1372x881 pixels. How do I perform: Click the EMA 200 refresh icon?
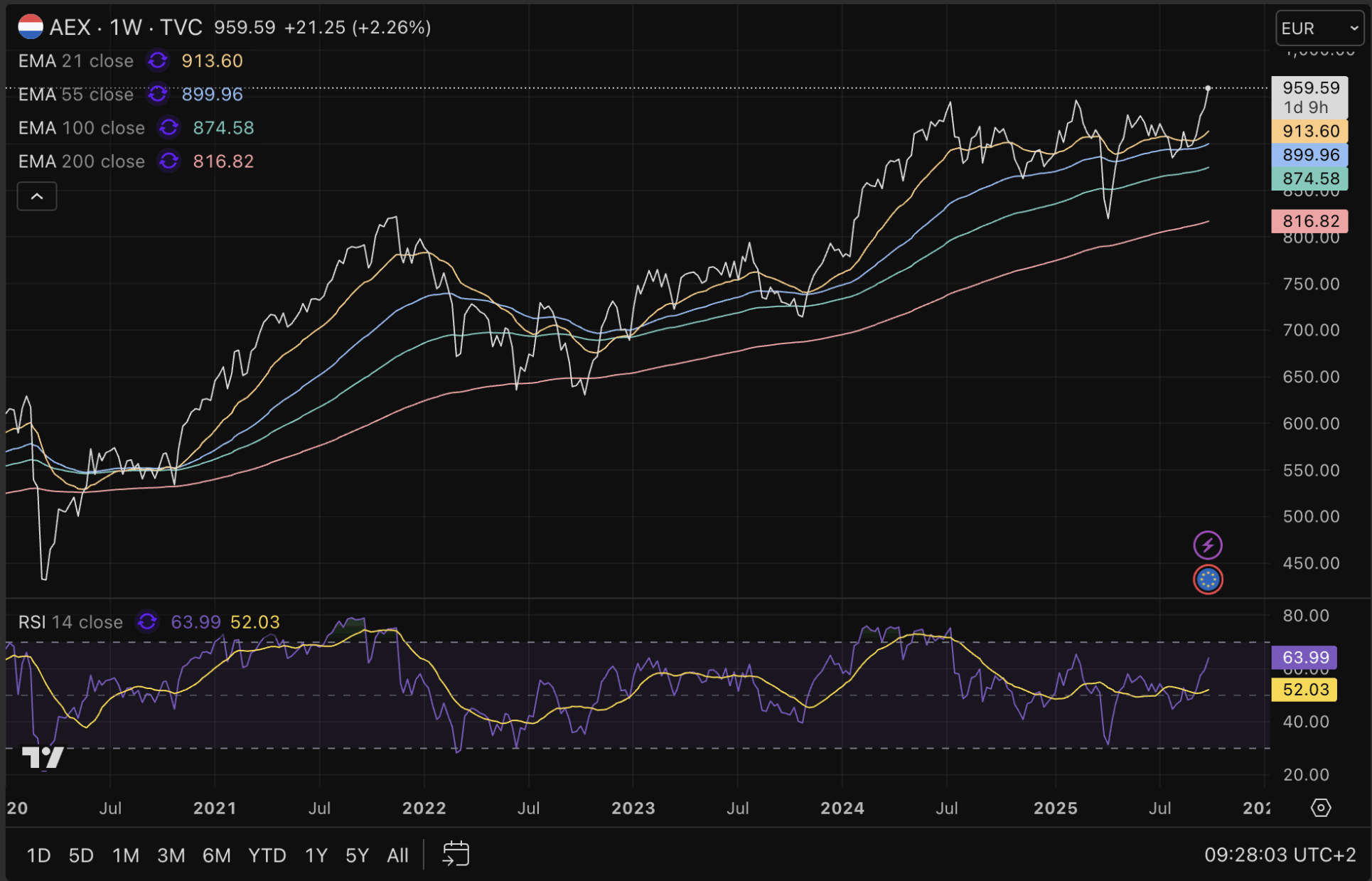pyautogui.click(x=169, y=161)
